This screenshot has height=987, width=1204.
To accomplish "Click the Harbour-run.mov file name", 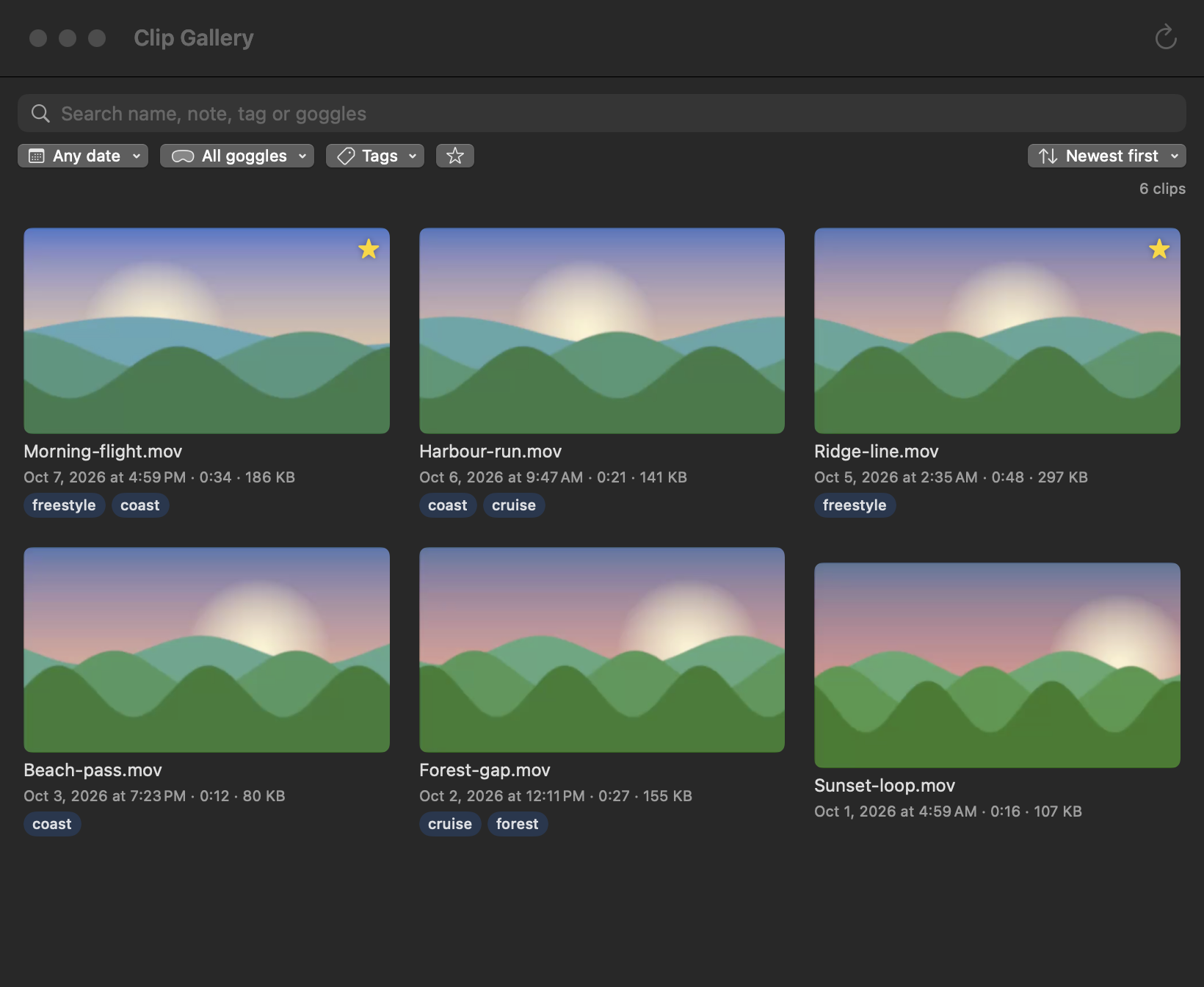I will [490, 452].
